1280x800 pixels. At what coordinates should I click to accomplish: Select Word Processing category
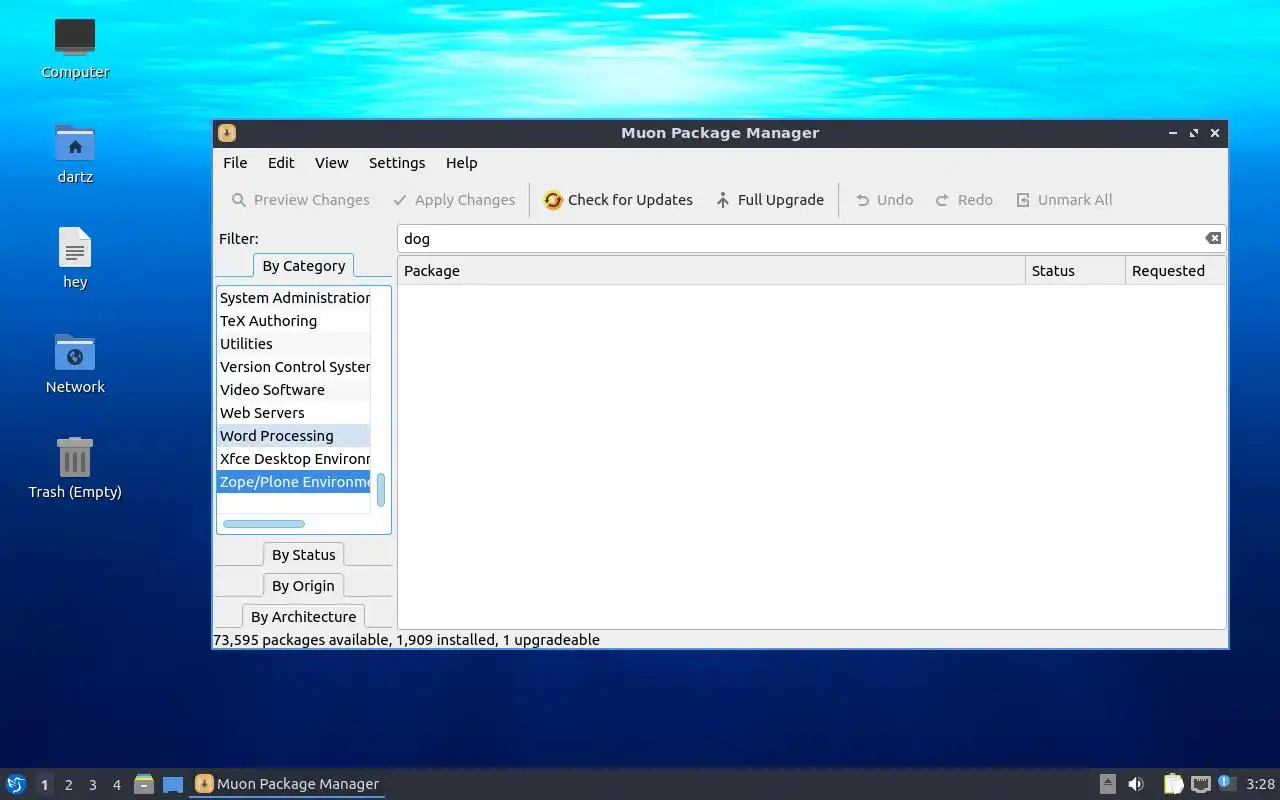pos(294,436)
